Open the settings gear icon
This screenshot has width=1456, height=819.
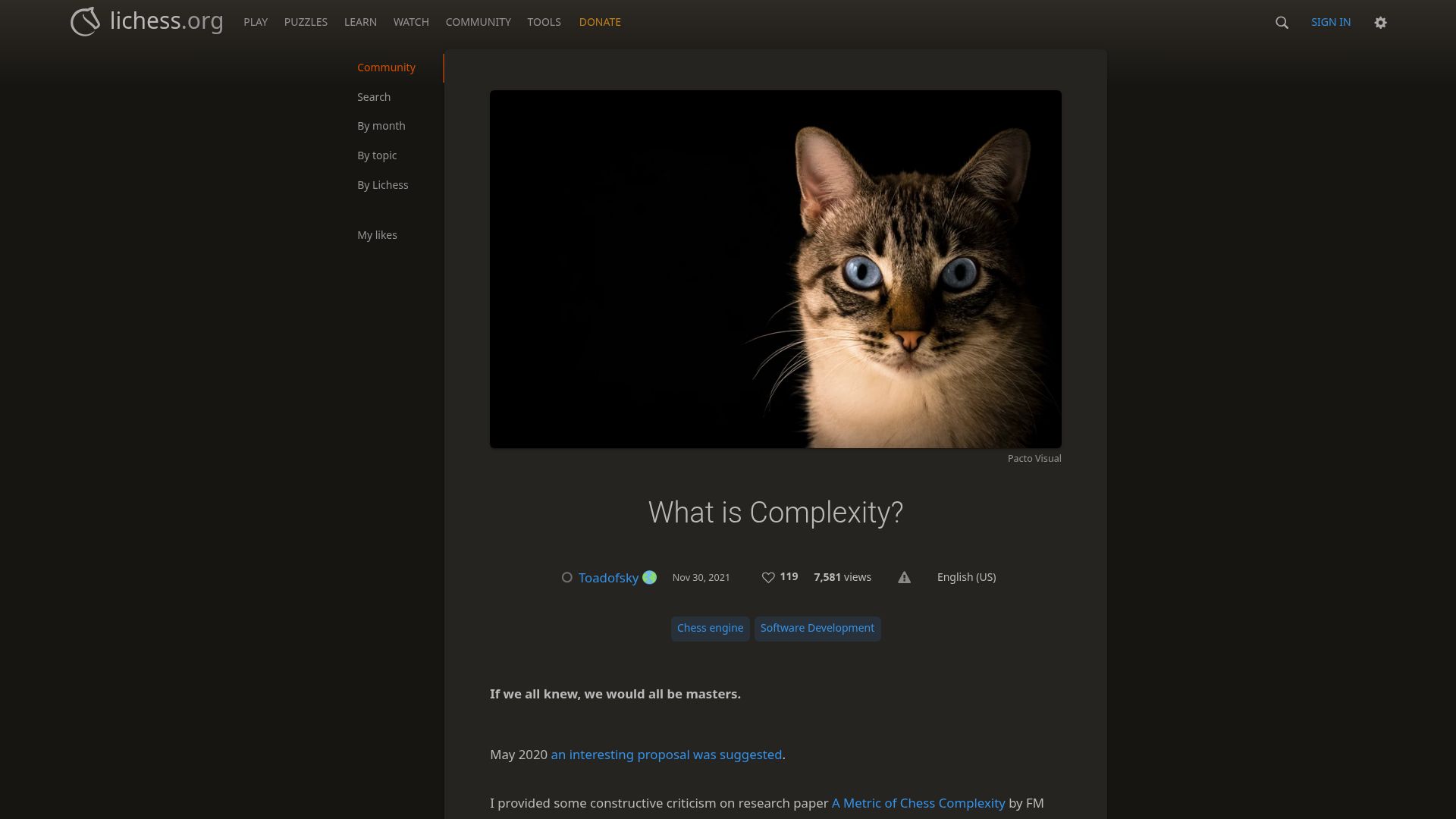tap(1380, 22)
